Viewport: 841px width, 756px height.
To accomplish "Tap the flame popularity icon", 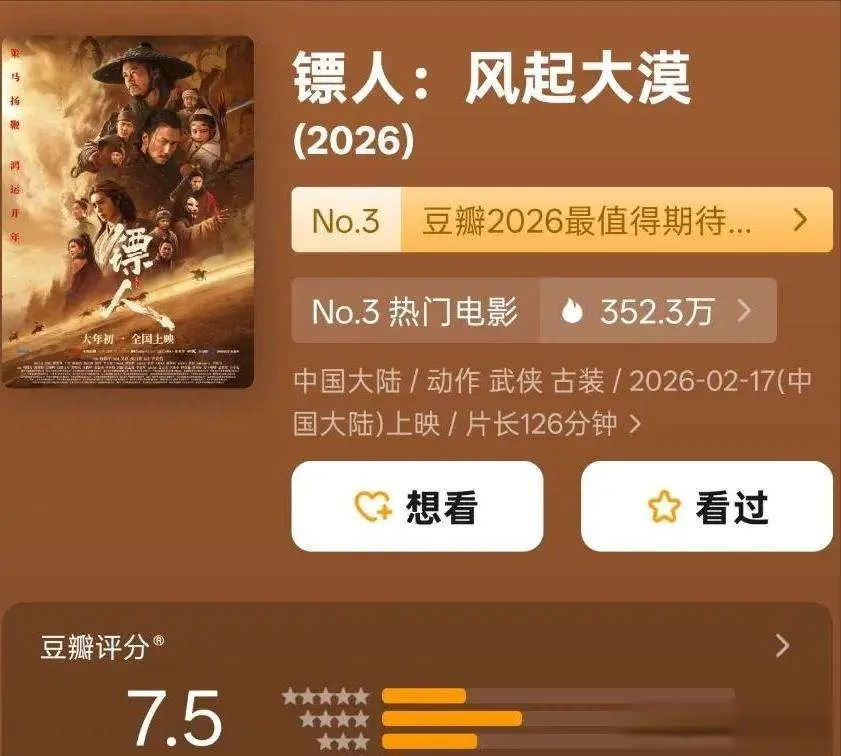I will tap(572, 310).
